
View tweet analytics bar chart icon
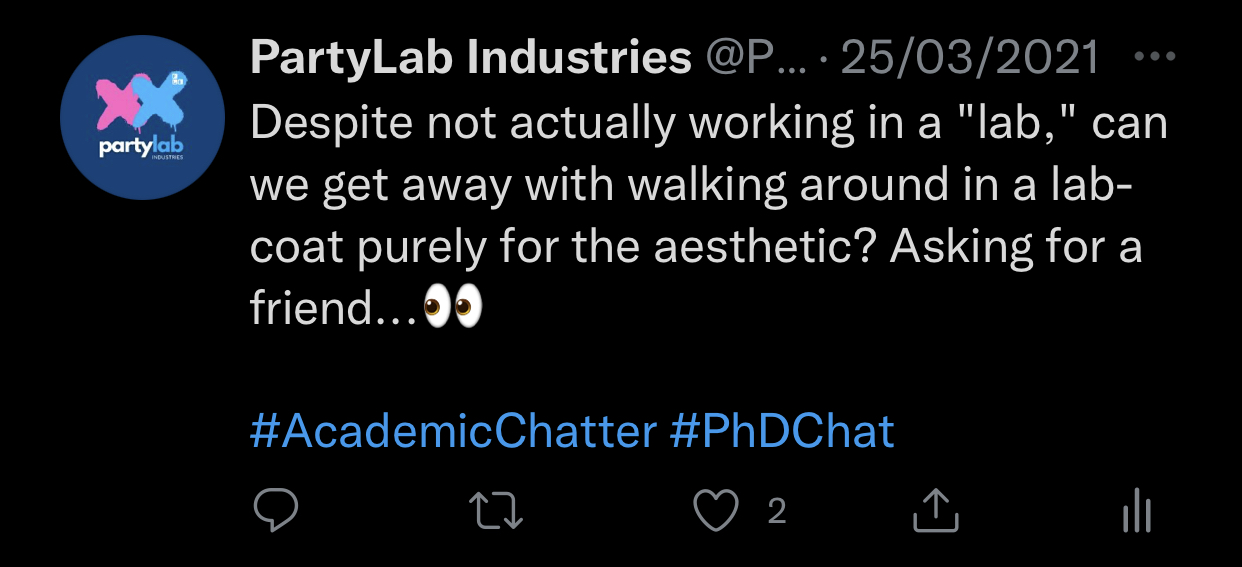1137,512
